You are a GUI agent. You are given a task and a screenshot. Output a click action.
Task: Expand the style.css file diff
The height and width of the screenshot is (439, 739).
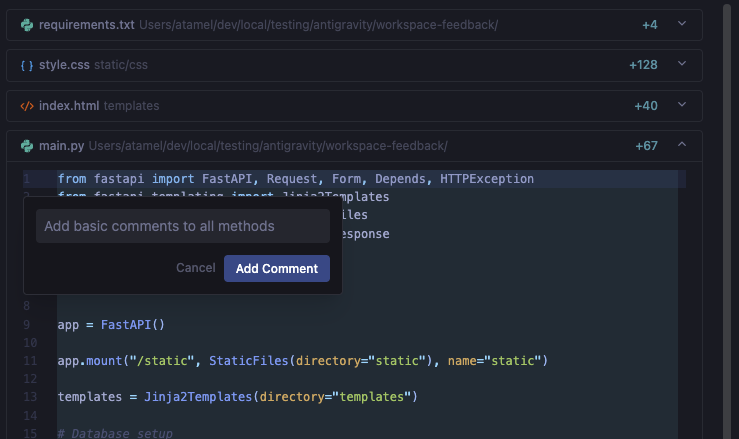tap(682, 64)
